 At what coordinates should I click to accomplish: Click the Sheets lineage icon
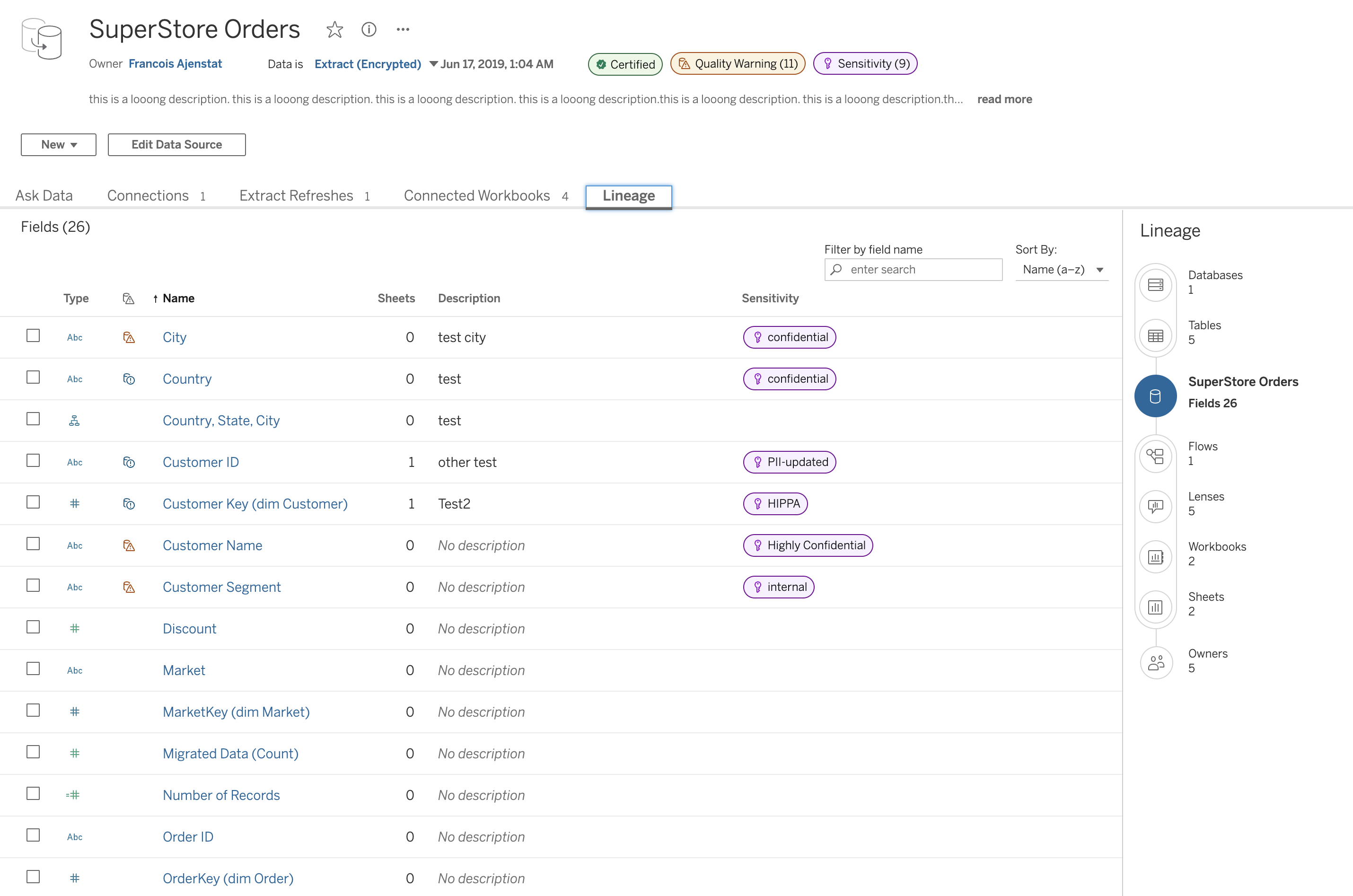(x=1155, y=607)
